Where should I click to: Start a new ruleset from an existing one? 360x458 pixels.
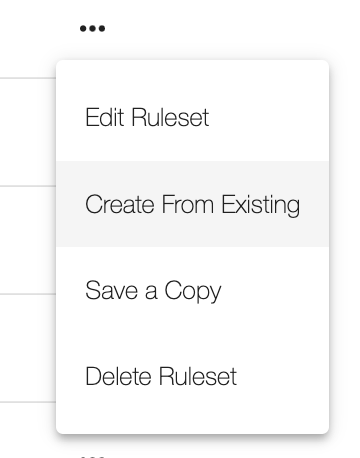tap(193, 204)
